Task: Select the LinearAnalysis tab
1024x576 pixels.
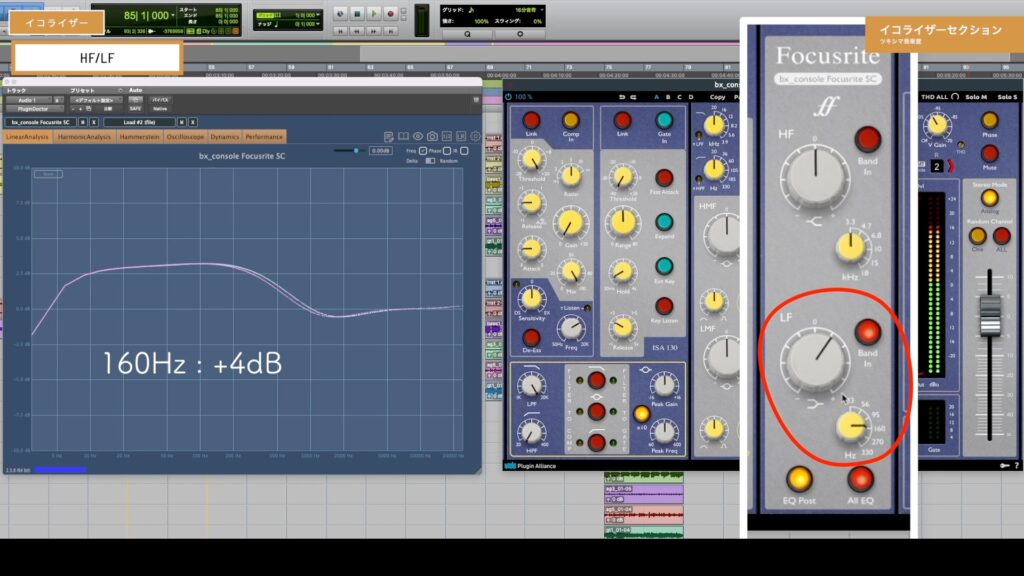Action: pyautogui.click(x=27, y=136)
